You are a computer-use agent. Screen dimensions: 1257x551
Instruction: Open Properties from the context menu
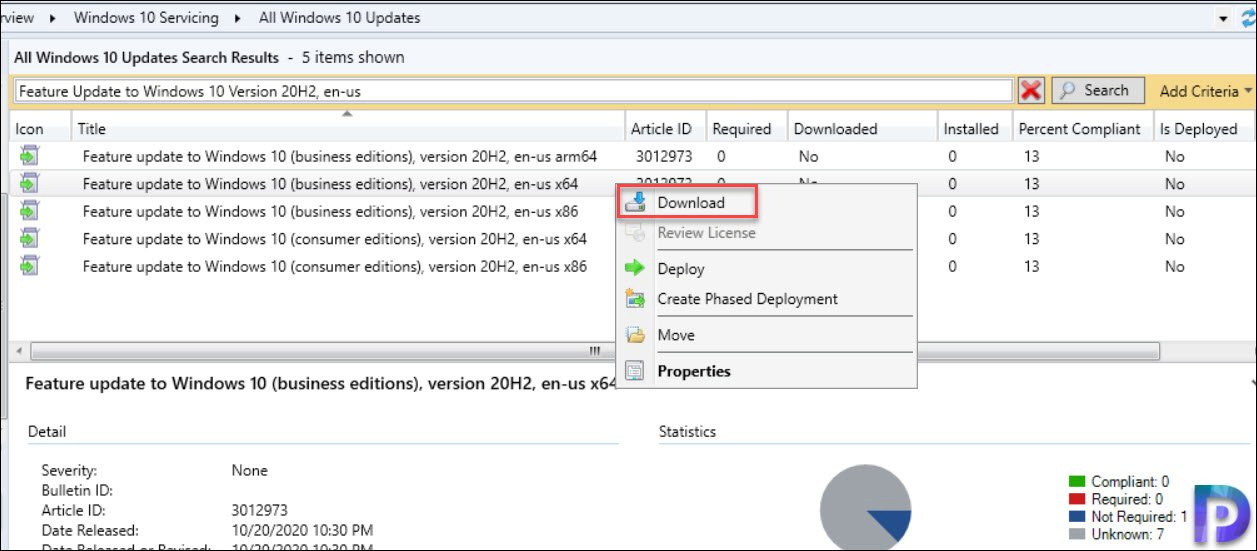click(x=694, y=371)
